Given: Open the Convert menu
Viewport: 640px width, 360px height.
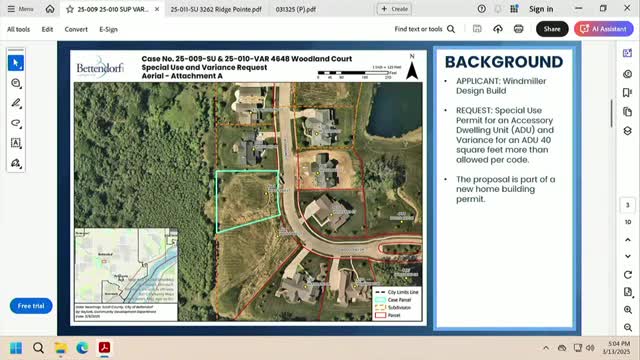Looking at the screenshot, I should 76,29.
